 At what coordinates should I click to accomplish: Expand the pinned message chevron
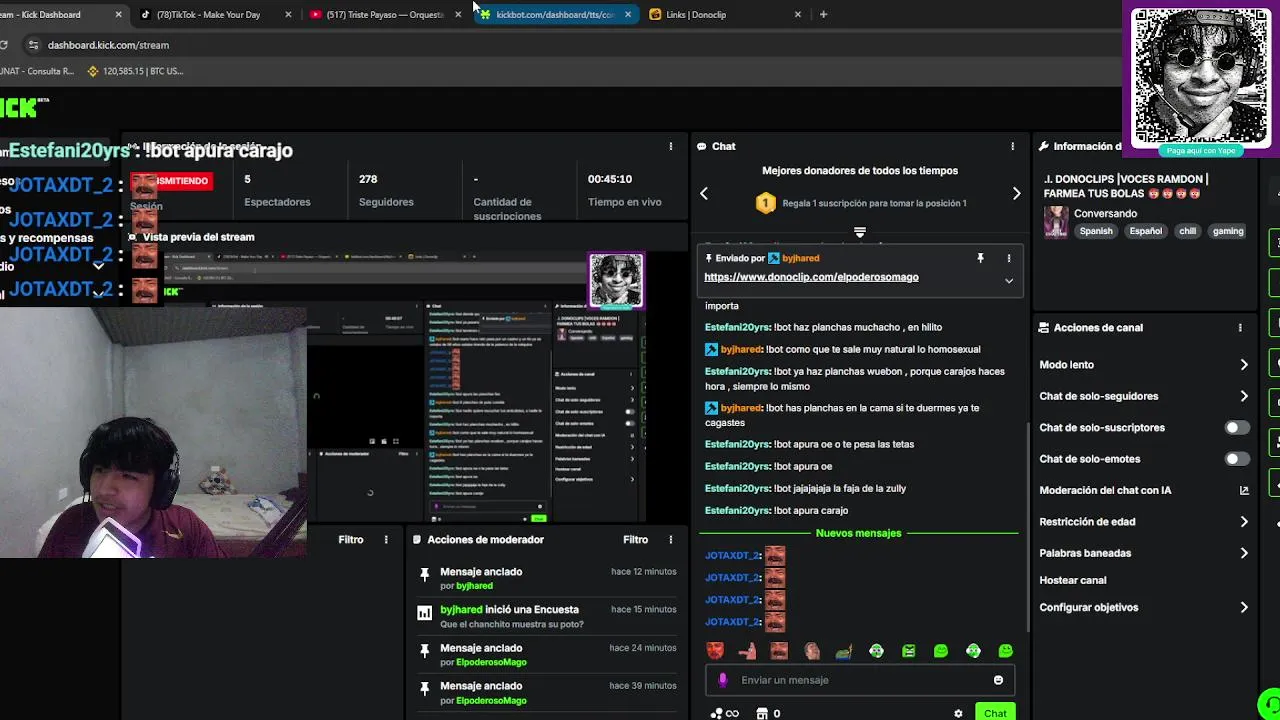1009,281
